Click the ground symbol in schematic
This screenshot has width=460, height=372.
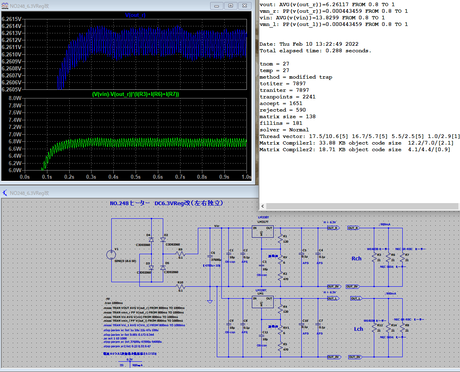(x=210, y=301)
